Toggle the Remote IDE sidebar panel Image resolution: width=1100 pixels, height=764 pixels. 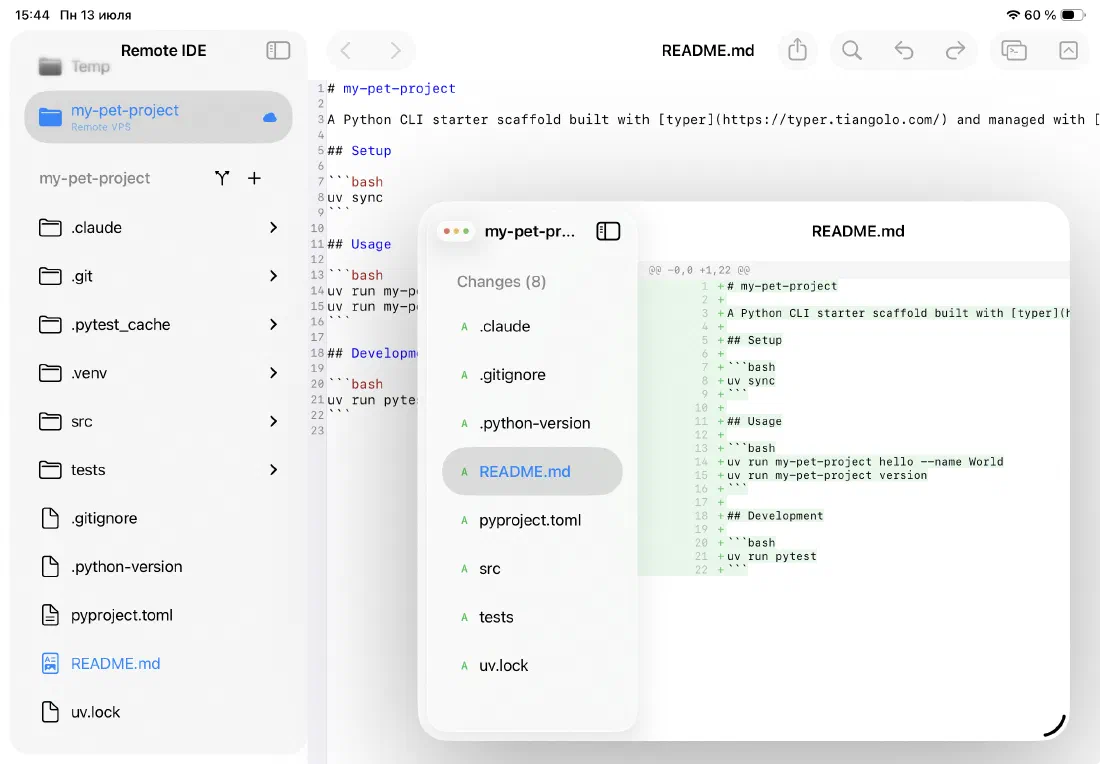click(x=278, y=51)
